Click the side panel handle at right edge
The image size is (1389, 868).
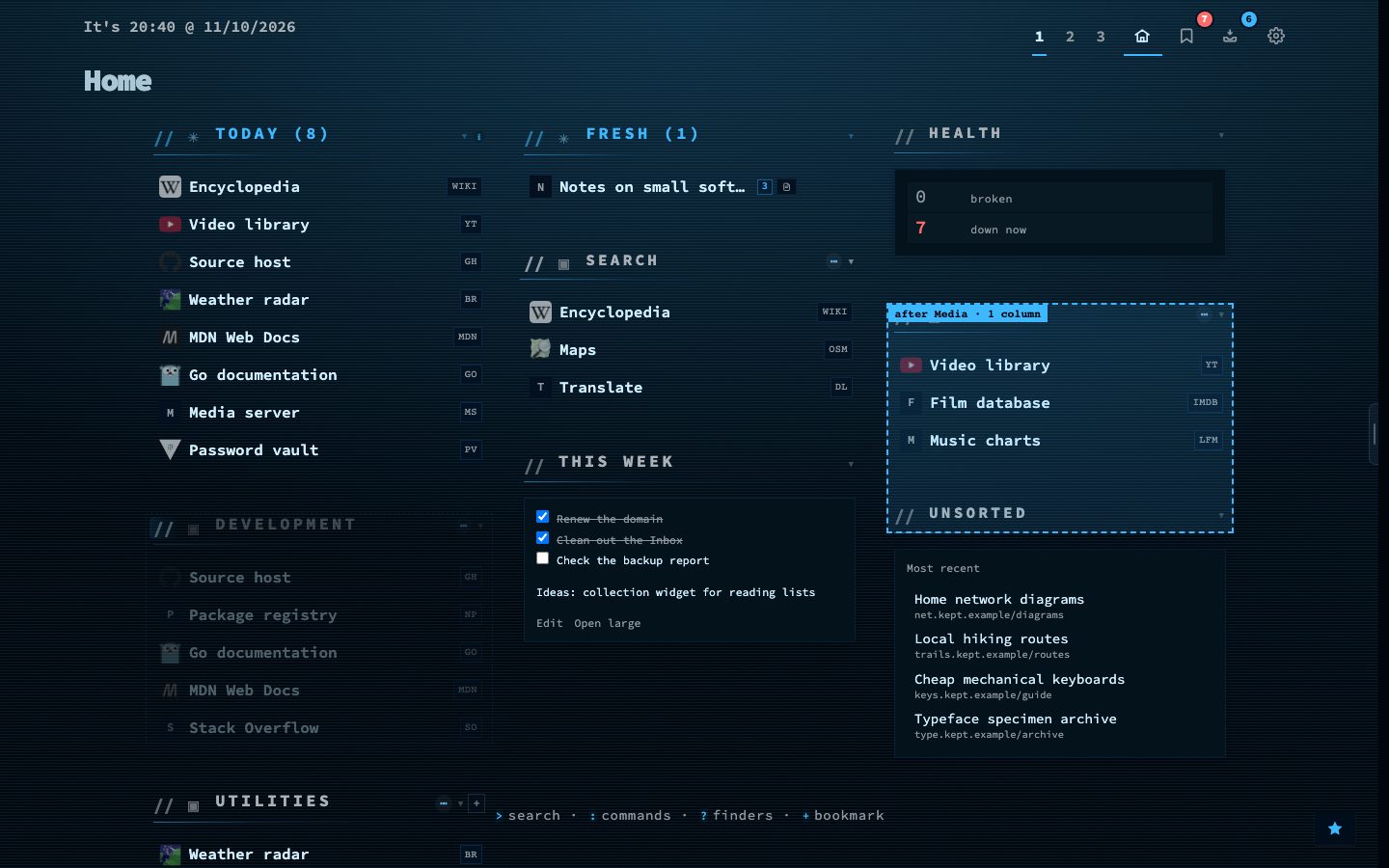coord(1375,434)
